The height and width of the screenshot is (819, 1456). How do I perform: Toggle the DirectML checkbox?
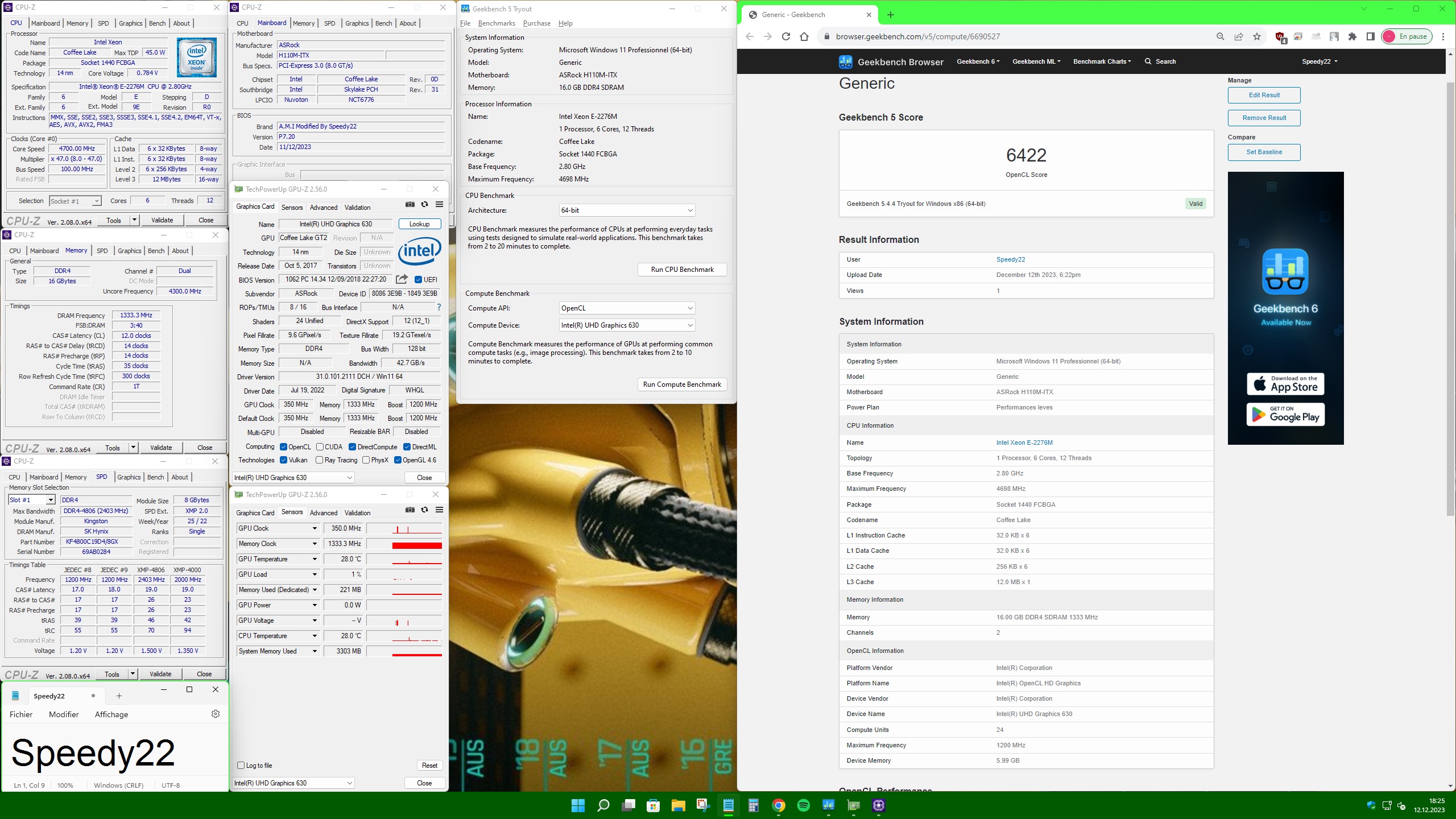pos(407,447)
